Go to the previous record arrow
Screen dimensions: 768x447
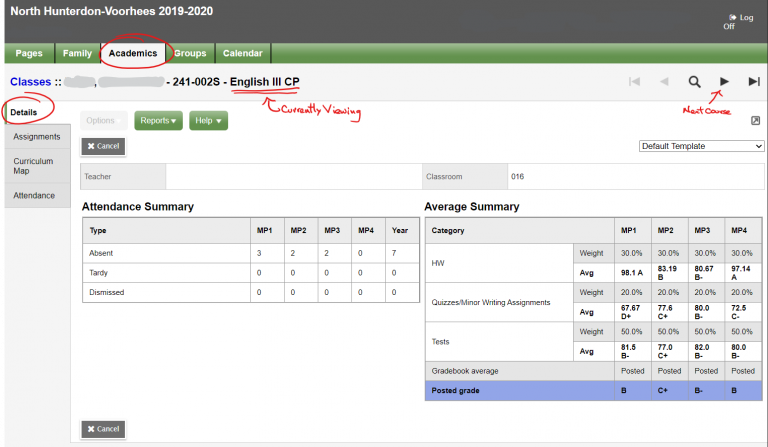point(663,81)
